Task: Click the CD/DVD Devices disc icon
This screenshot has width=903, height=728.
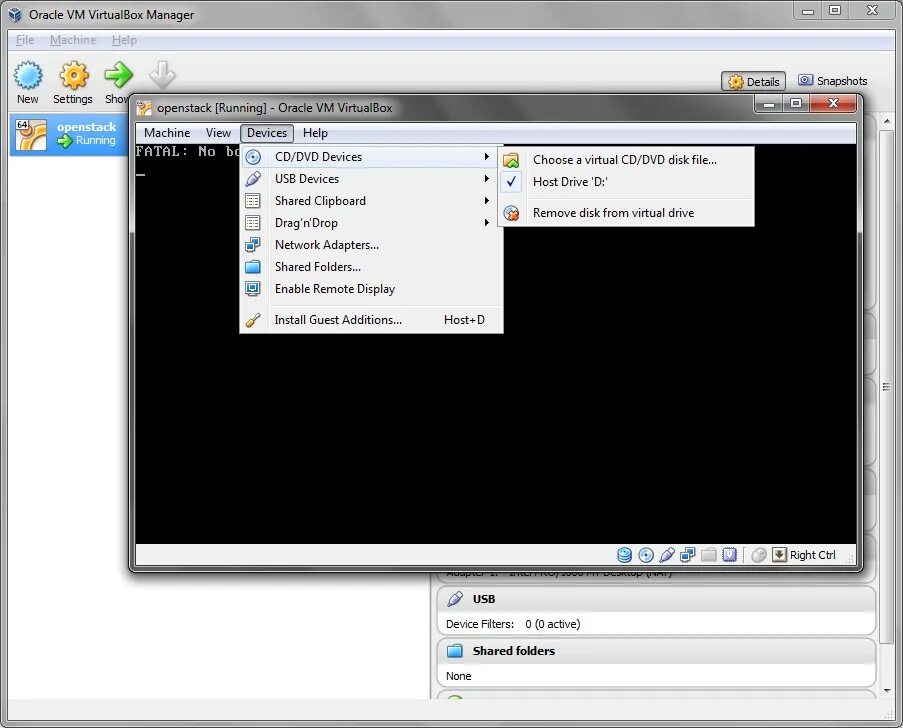Action: click(x=253, y=157)
